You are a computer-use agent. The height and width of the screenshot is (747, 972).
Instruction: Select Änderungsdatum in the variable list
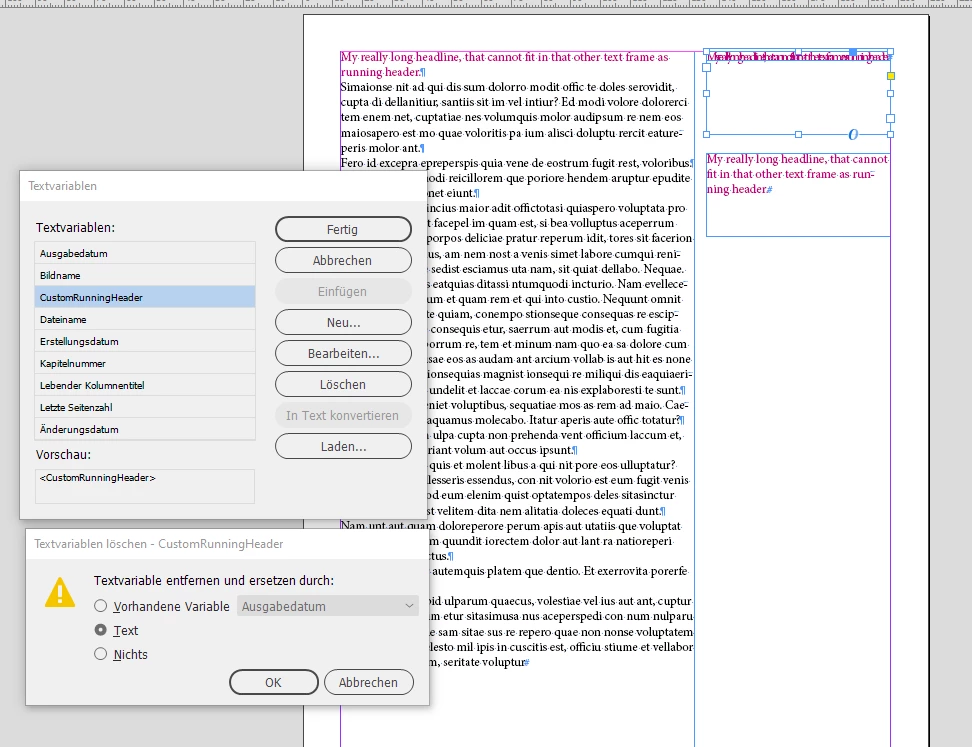tap(145, 430)
